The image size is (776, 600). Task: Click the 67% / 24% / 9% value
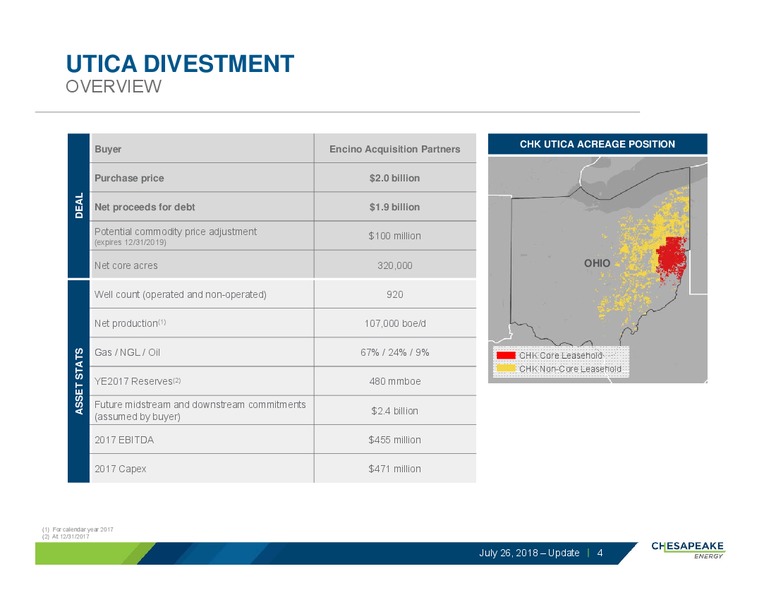pyautogui.click(x=394, y=352)
